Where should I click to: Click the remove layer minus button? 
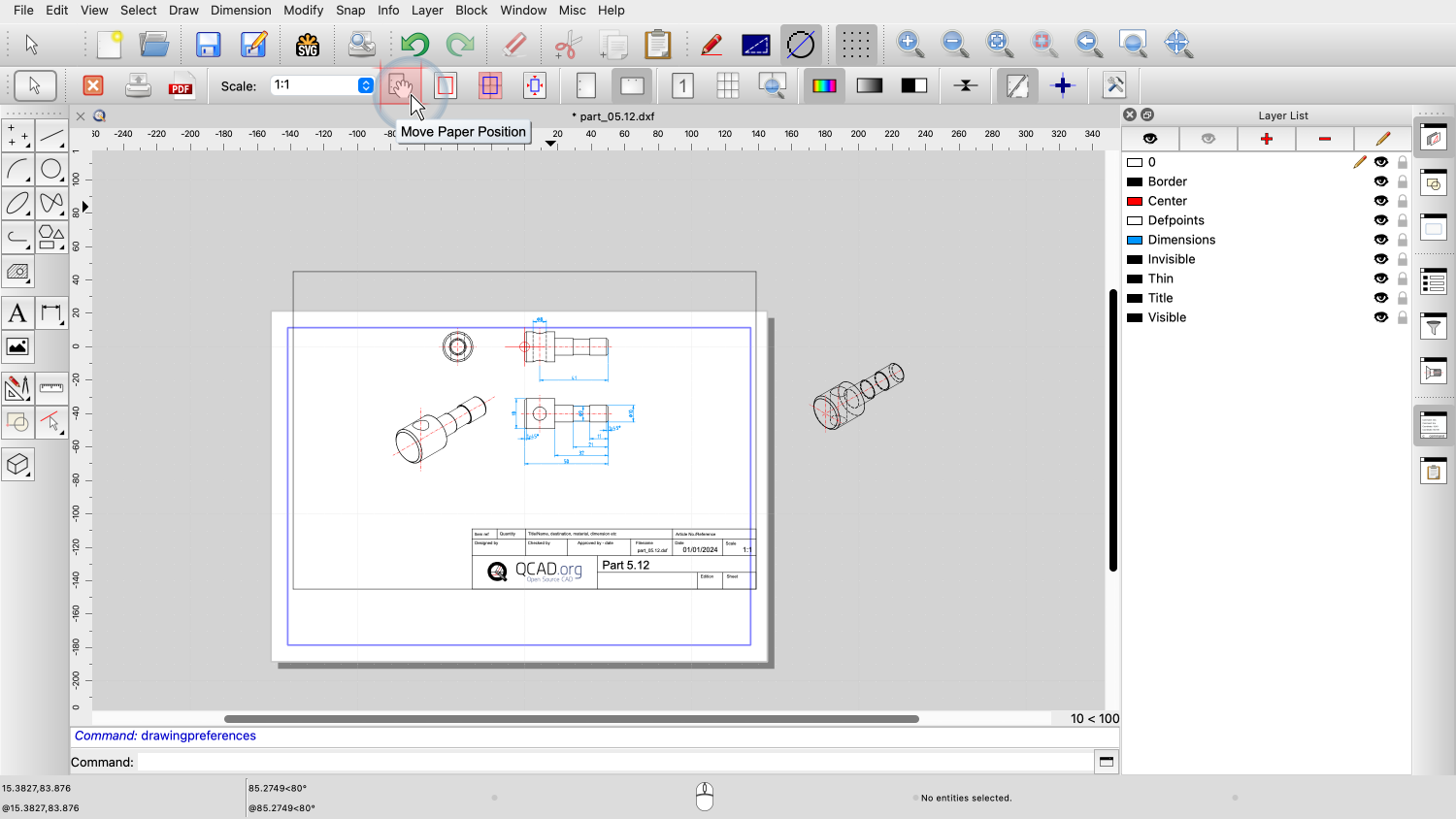tap(1324, 139)
